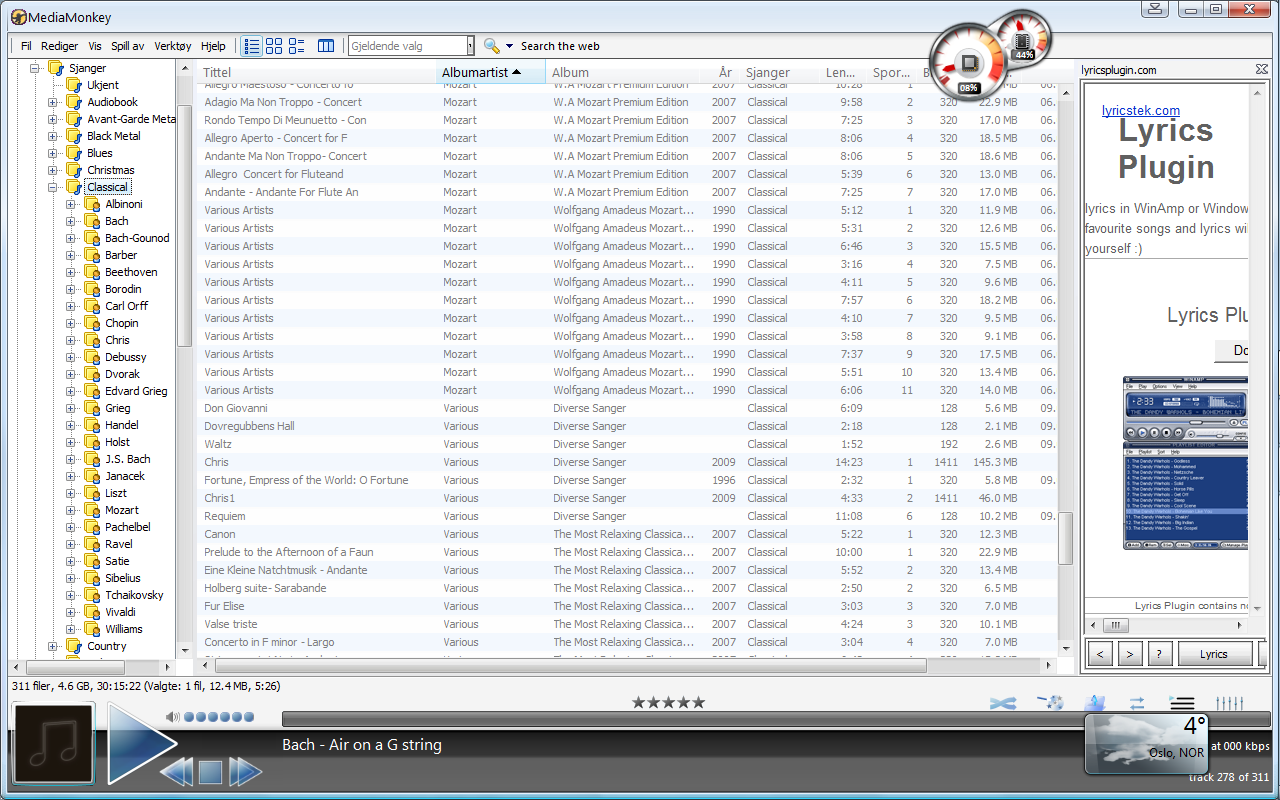Viewport: 1280px width, 800px height.
Task: Open the equalizer icon
Action: [x=1229, y=704]
